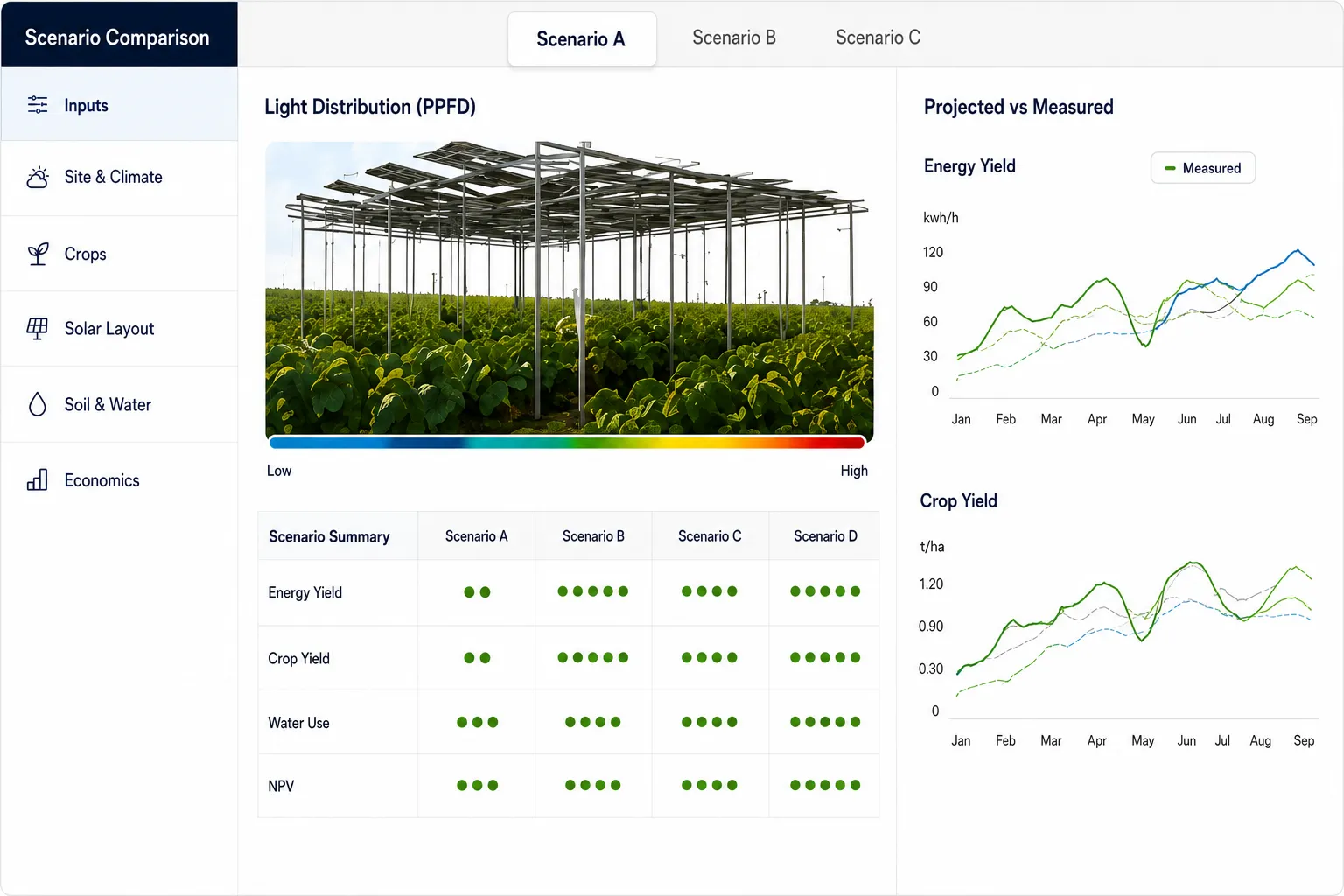Click the PPFD color gradient scale bar

(567, 442)
